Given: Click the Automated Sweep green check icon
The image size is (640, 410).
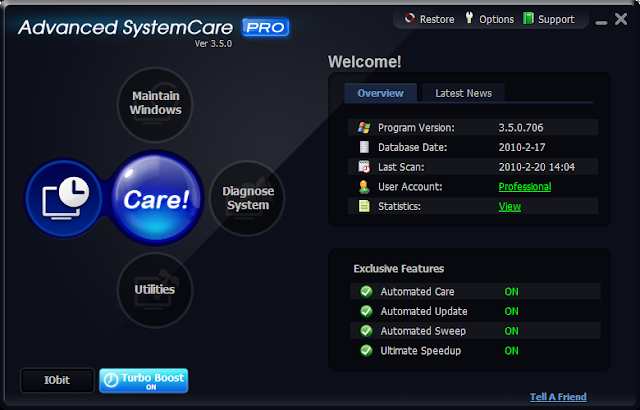Looking at the screenshot, I should click(x=366, y=331).
